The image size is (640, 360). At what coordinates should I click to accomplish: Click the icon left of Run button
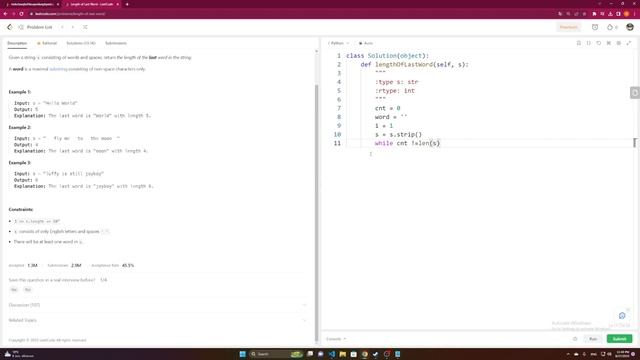click(575, 339)
